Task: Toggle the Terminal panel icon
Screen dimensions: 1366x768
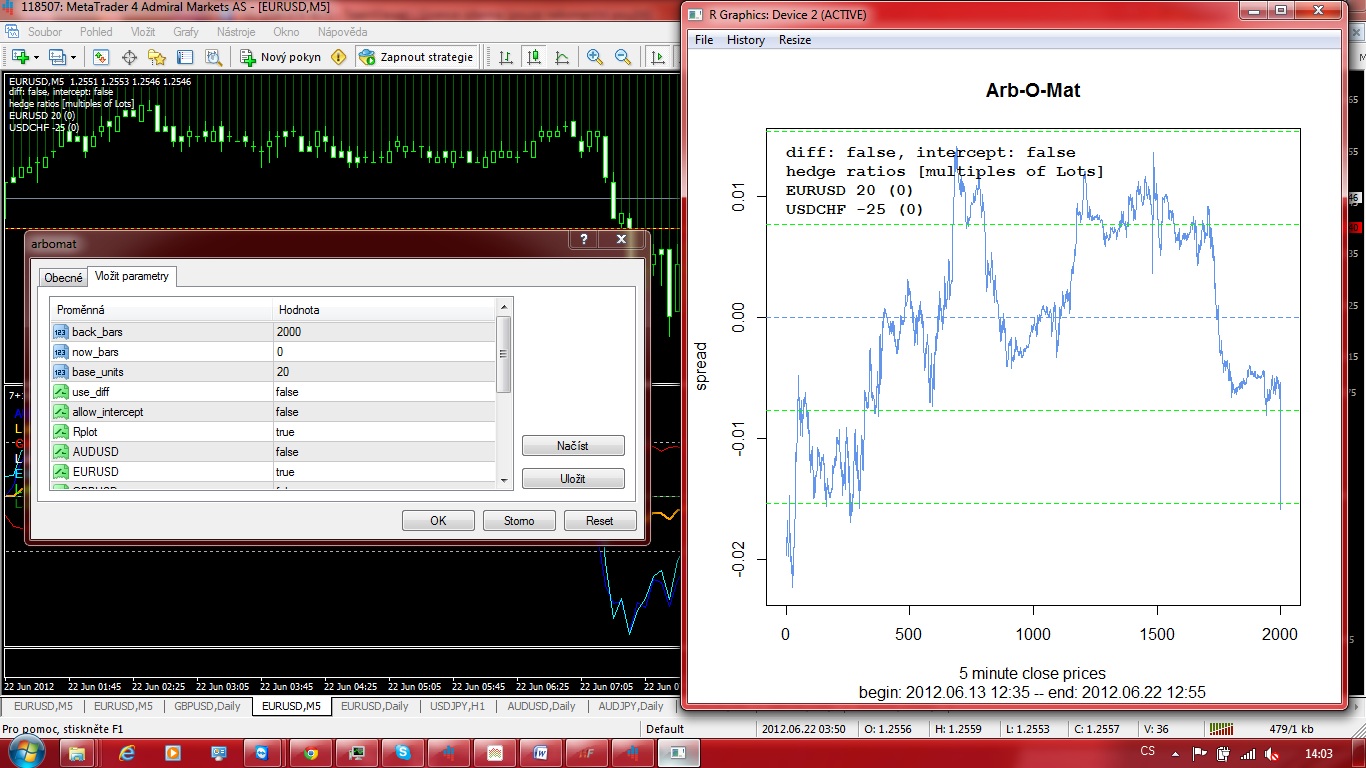Action: 185,57
